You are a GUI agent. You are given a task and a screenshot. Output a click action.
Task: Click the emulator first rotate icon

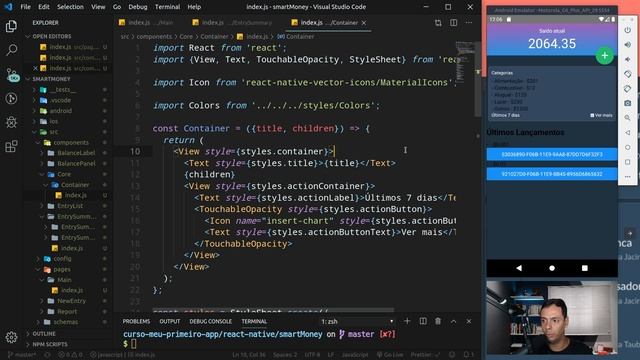628,74
